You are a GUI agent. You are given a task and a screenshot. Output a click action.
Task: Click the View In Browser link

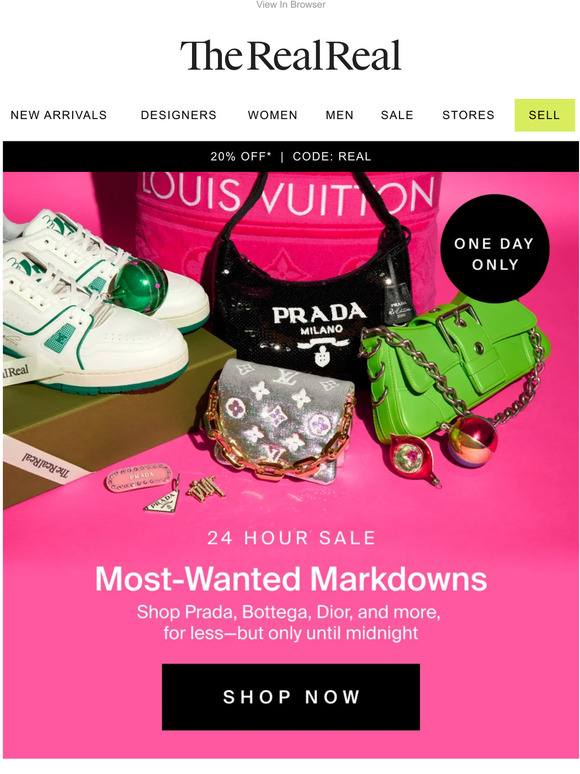point(290,5)
